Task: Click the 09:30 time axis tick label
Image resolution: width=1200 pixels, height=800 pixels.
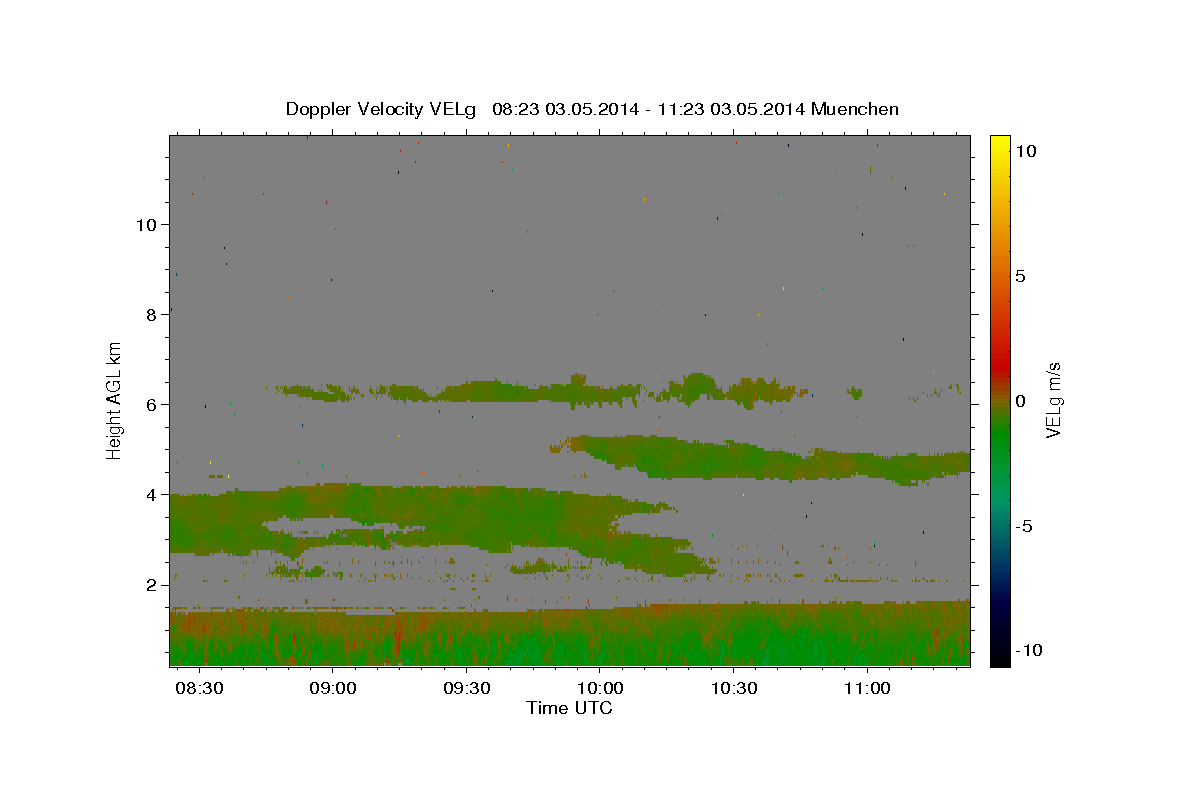Action: (x=466, y=689)
